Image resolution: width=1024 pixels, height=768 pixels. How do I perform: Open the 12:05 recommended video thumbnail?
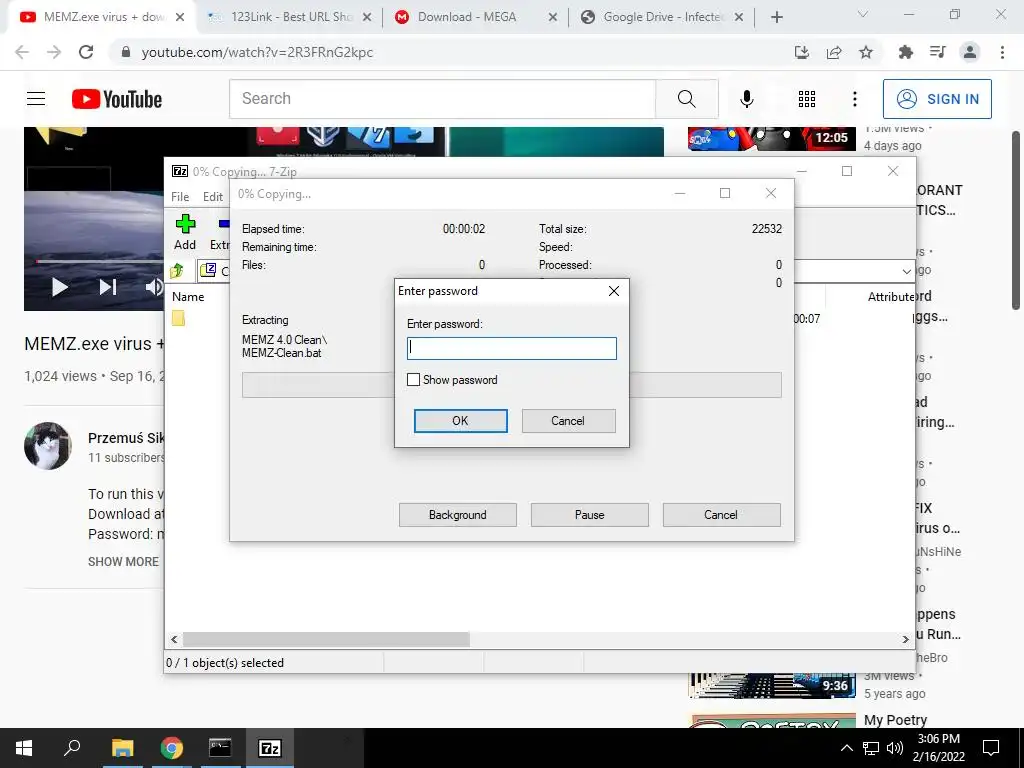point(771,138)
